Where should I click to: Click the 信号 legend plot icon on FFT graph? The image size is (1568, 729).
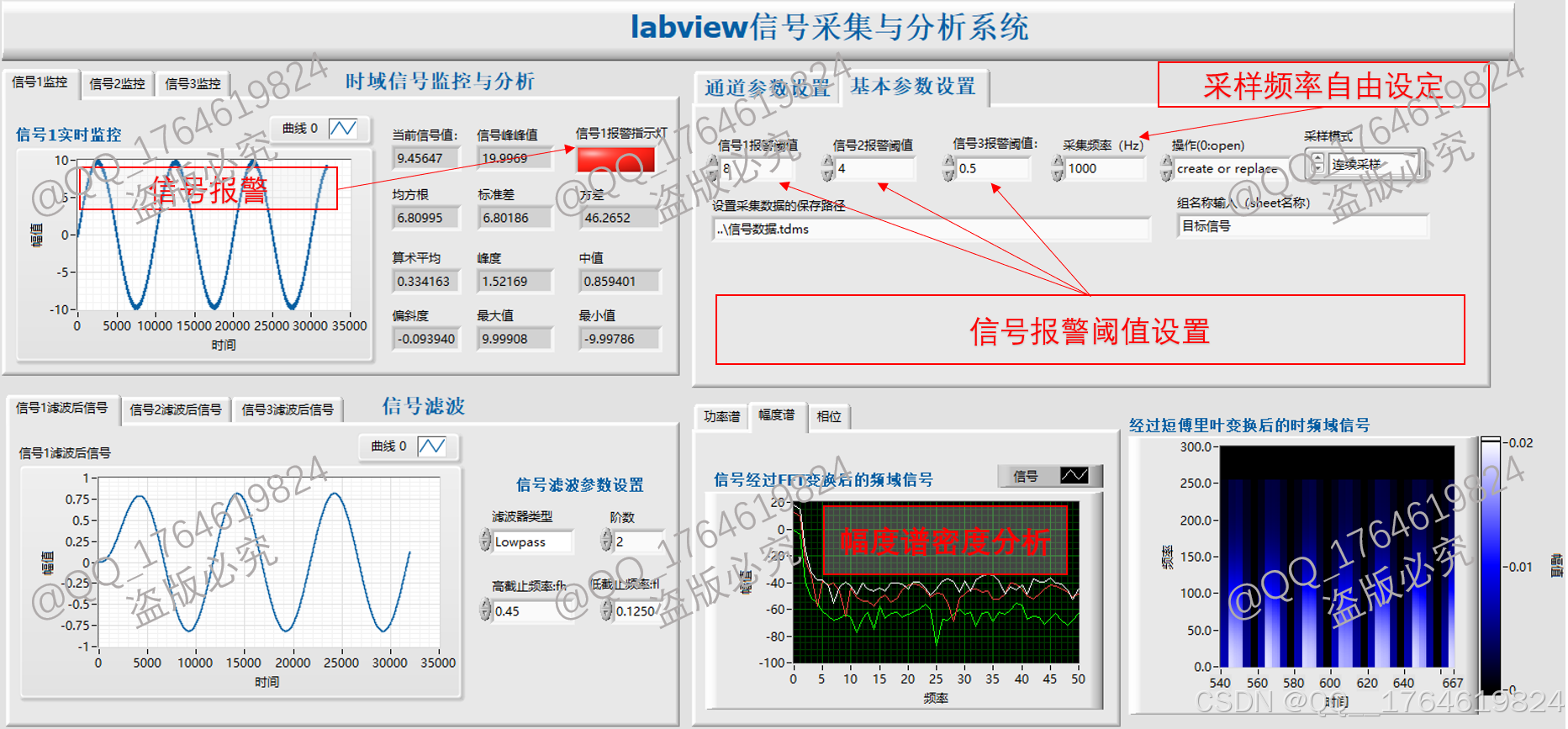point(1074,476)
